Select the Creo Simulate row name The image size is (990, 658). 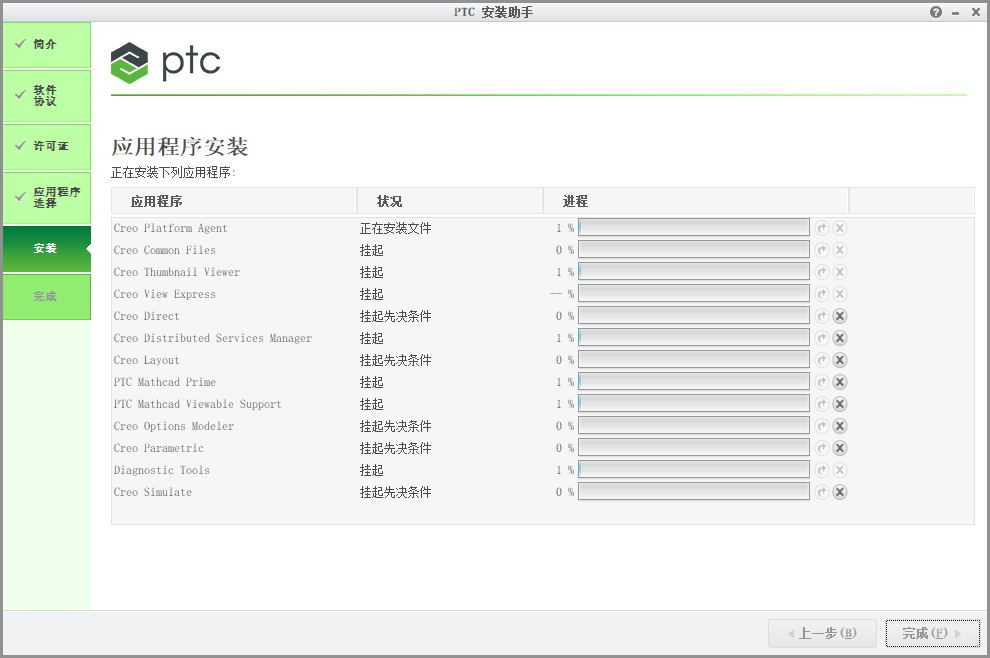click(153, 493)
